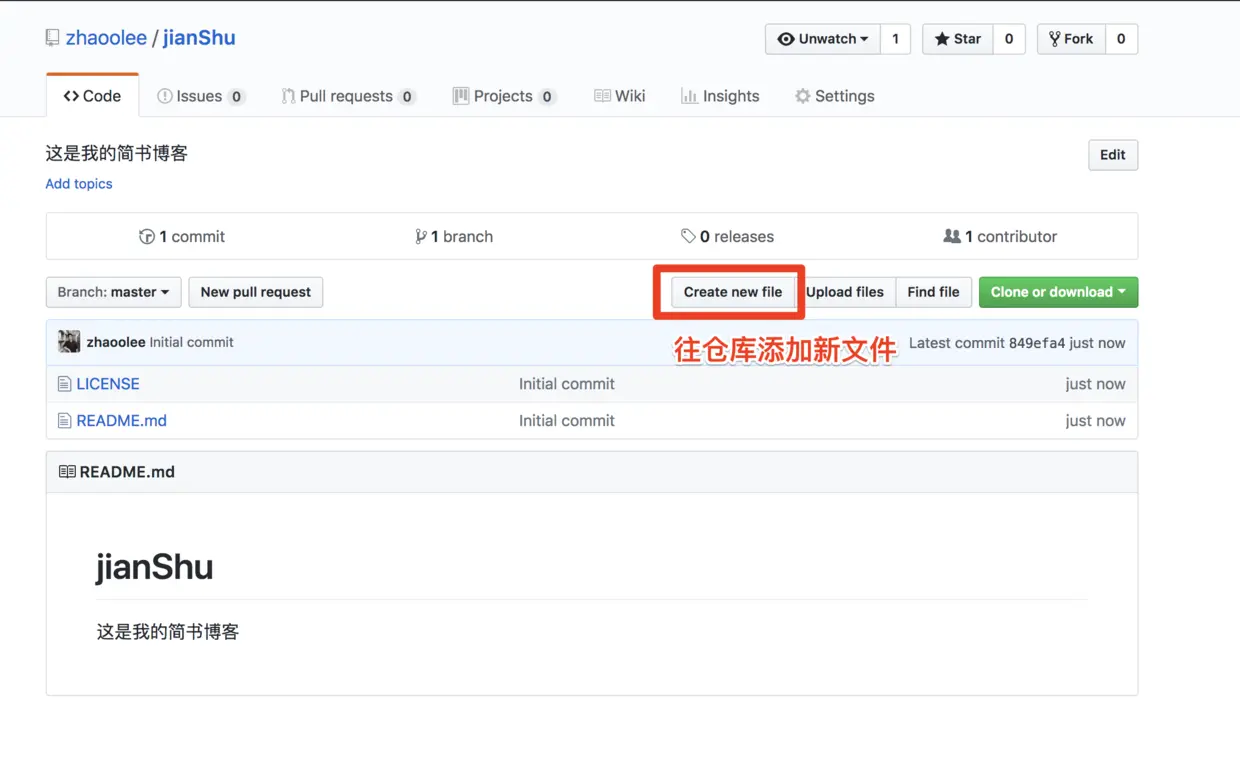This screenshot has height=763, width=1240.
Task: Click the Insights graph icon
Action: [689, 96]
